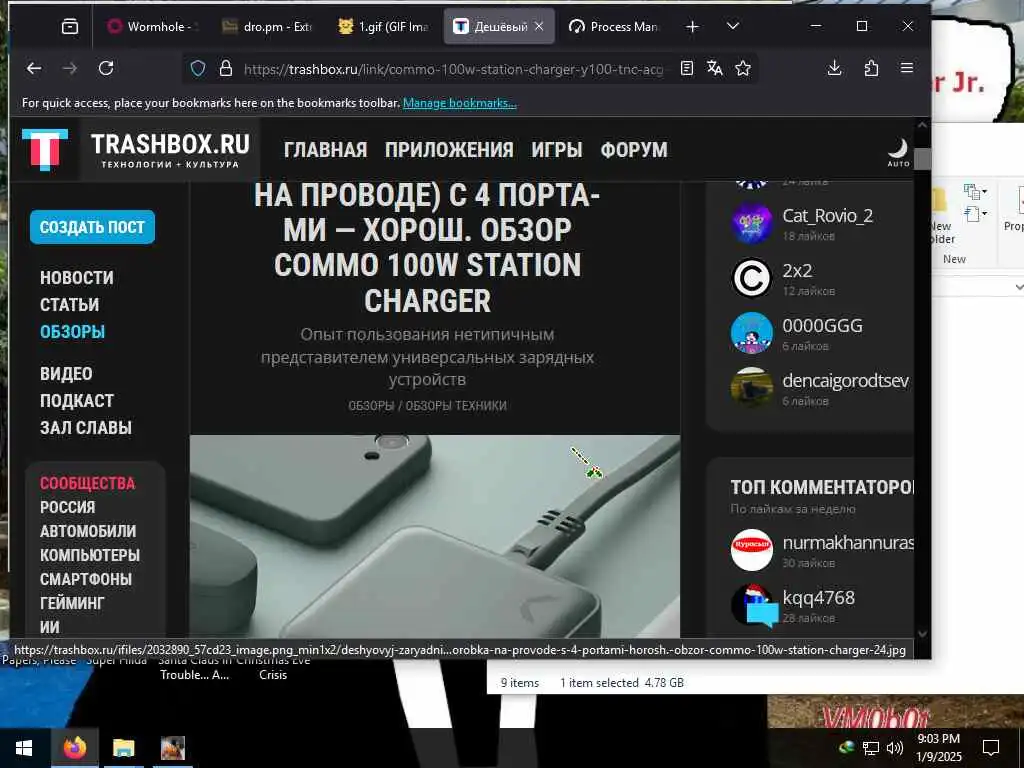The height and width of the screenshot is (768, 1024).
Task: Click the Manage bookmarks link
Action: [x=460, y=103]
